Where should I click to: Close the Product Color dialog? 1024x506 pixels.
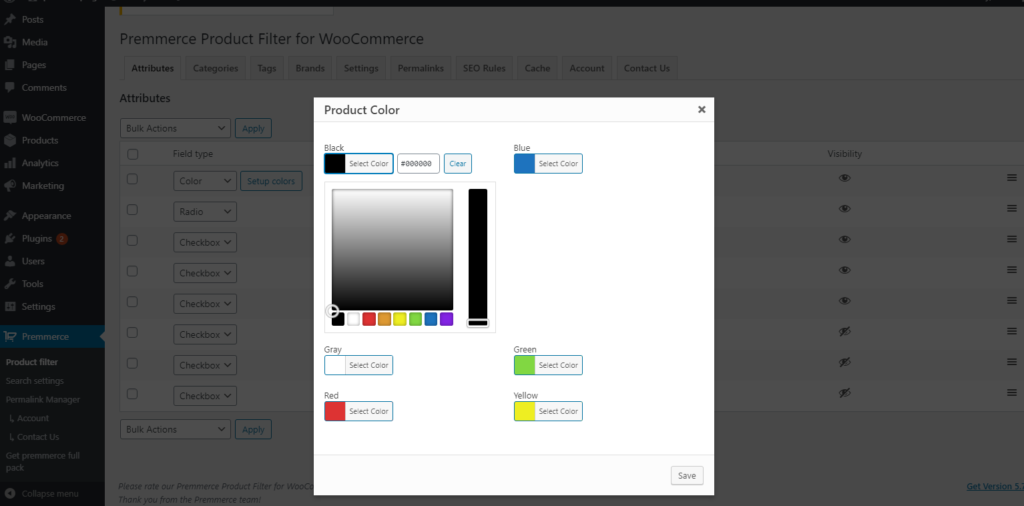[x=701, y=109]
